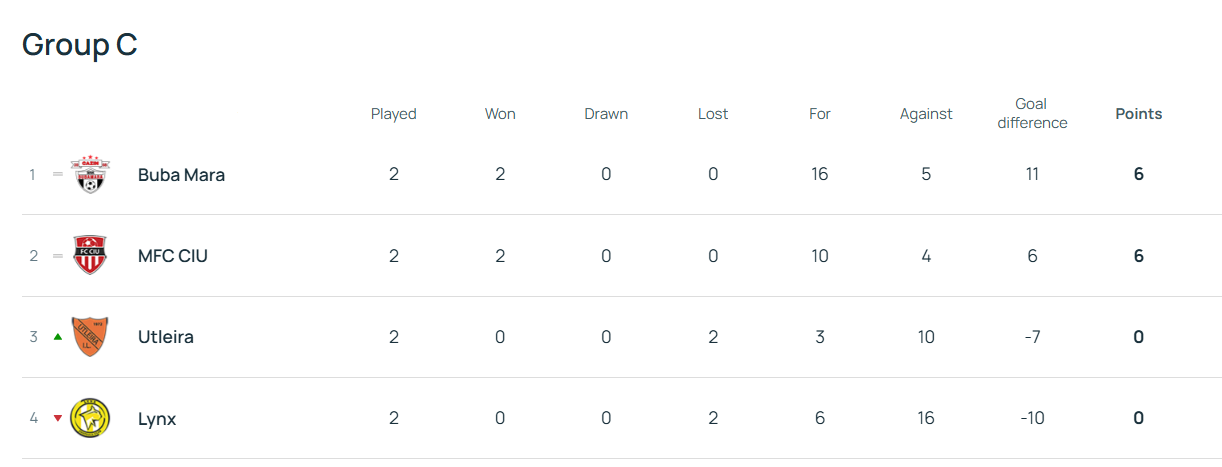Image resolution: width=1222 pixels, height=467 pixels.
Task: Click the Goal difference column header
Action: point(1032,113)
